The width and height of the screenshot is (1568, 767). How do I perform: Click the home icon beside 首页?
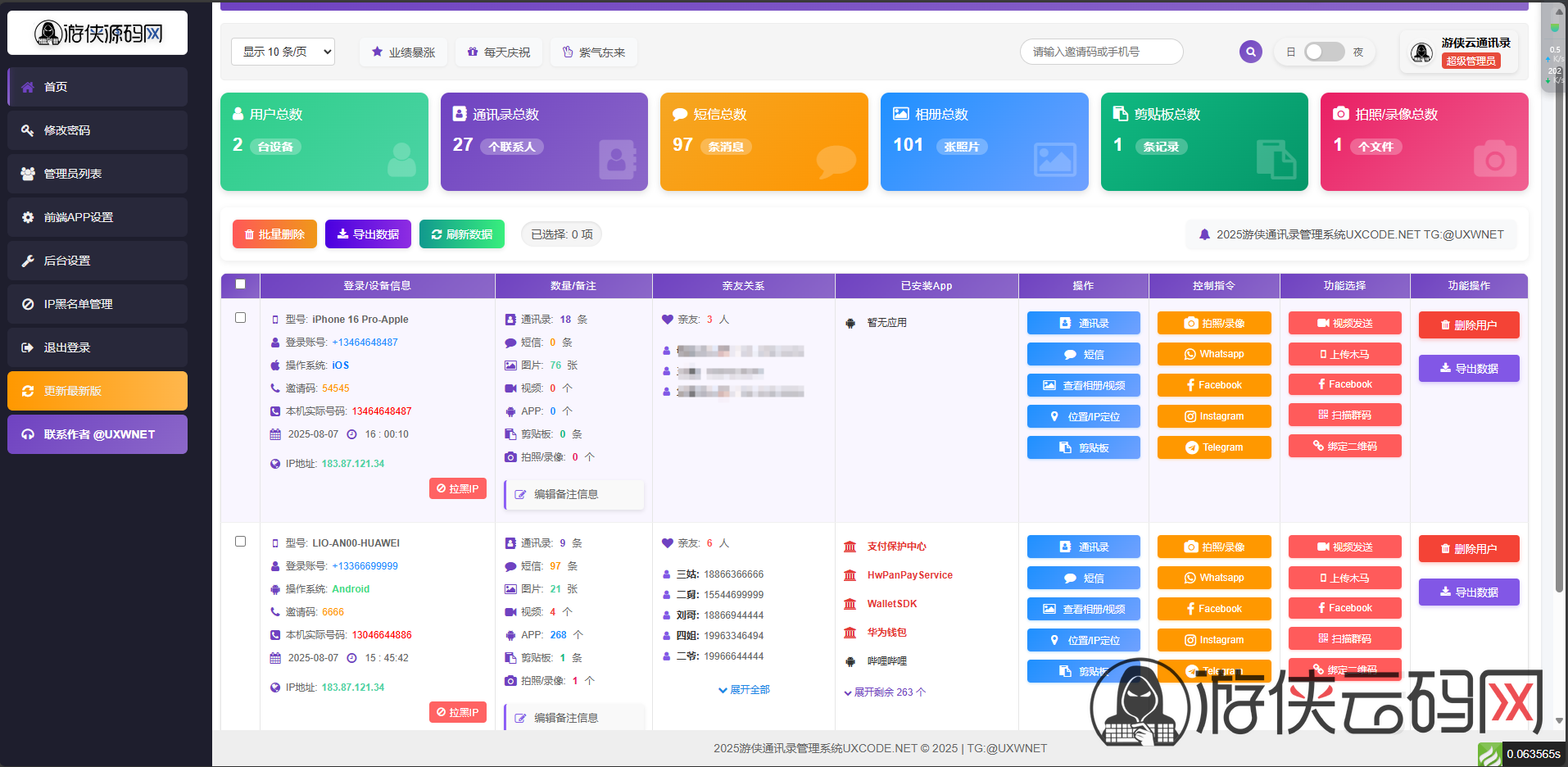(28, 87)
